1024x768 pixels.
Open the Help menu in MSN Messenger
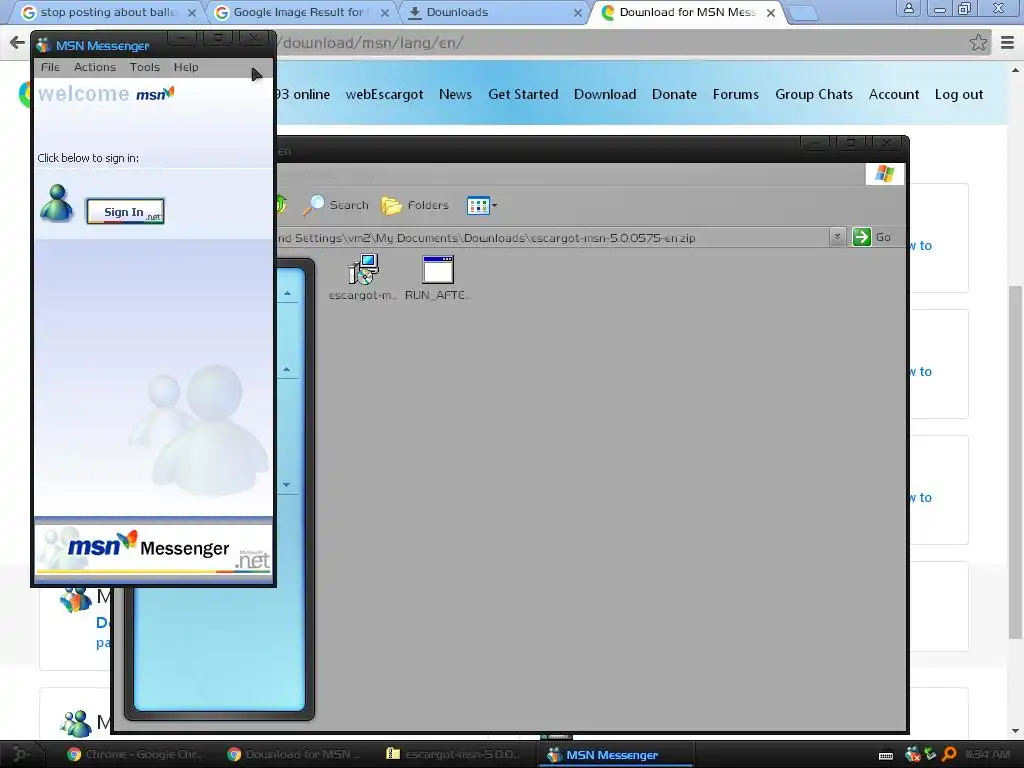[x=185, y=67]
